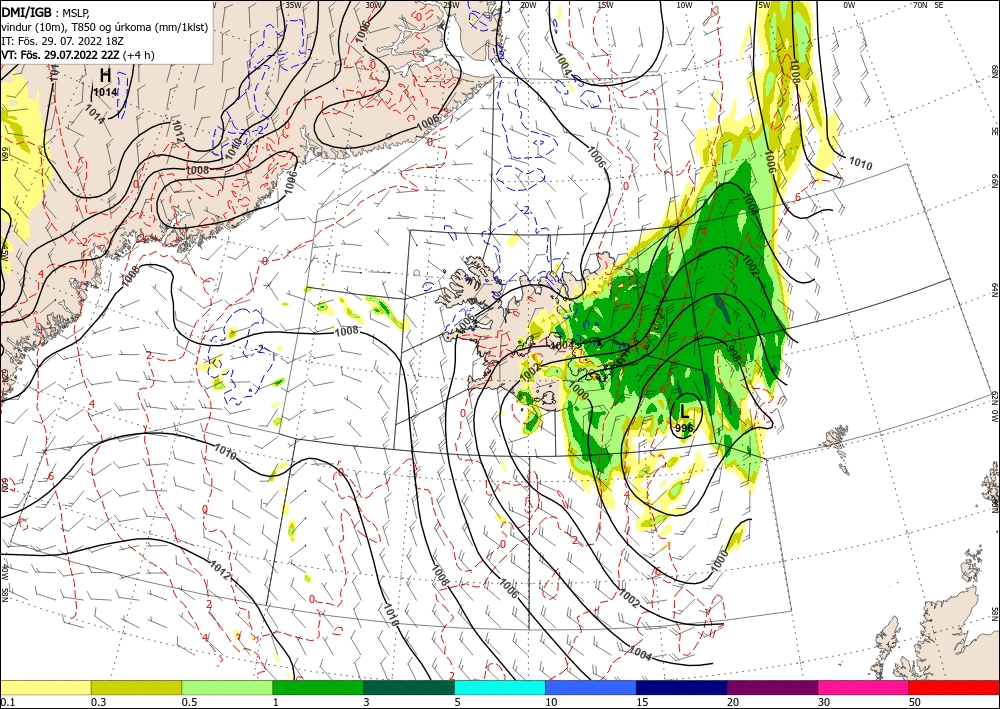Click the '15W' longitude label
1000x709 pixels.
(606, 4)
